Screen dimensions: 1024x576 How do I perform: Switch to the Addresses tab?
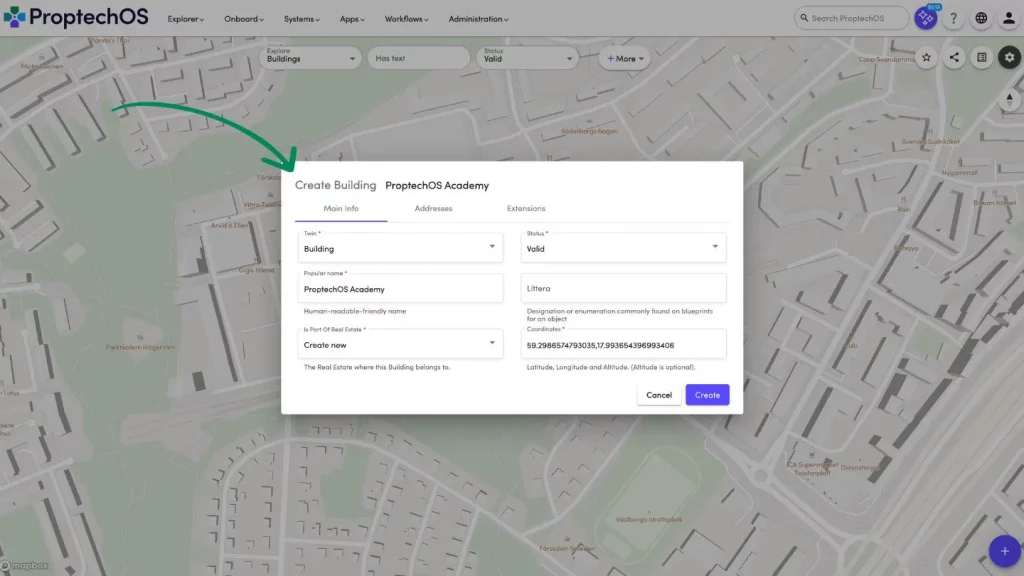point(433,209)
